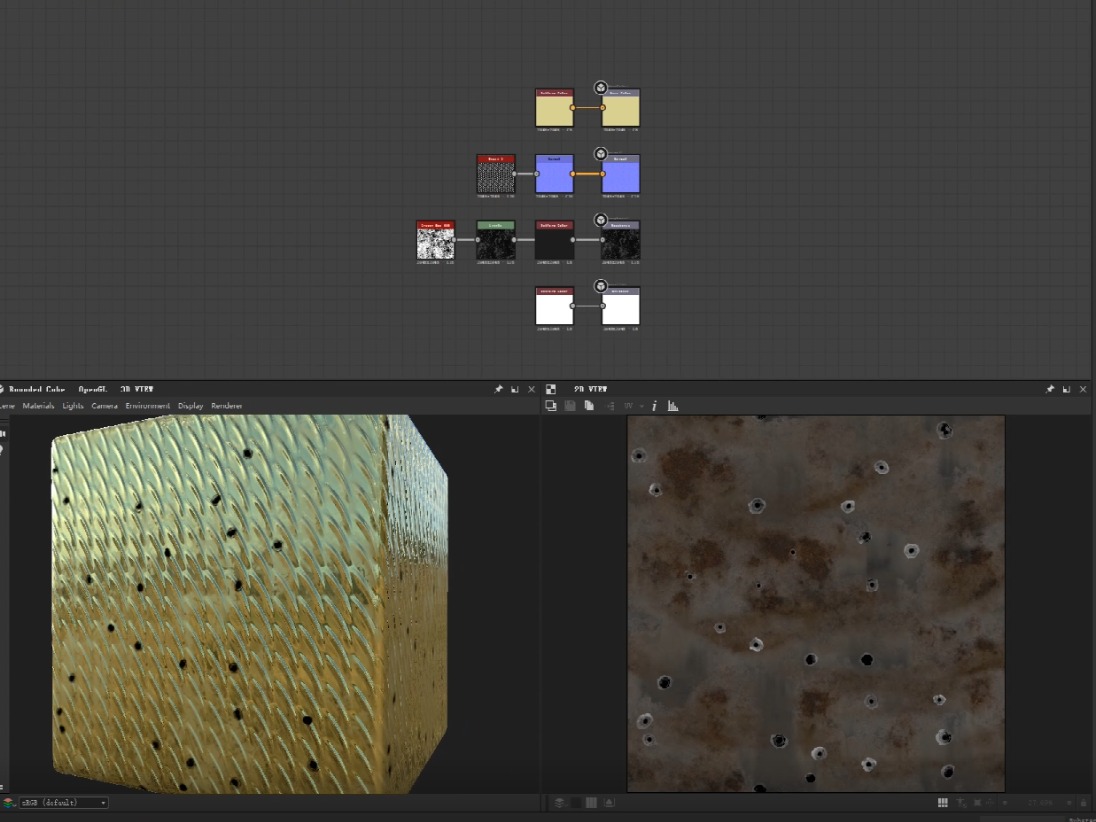Toggle the pin on the 3D VIEW panel
This screenshot has height=822, width=1096.
click(498, 389)
